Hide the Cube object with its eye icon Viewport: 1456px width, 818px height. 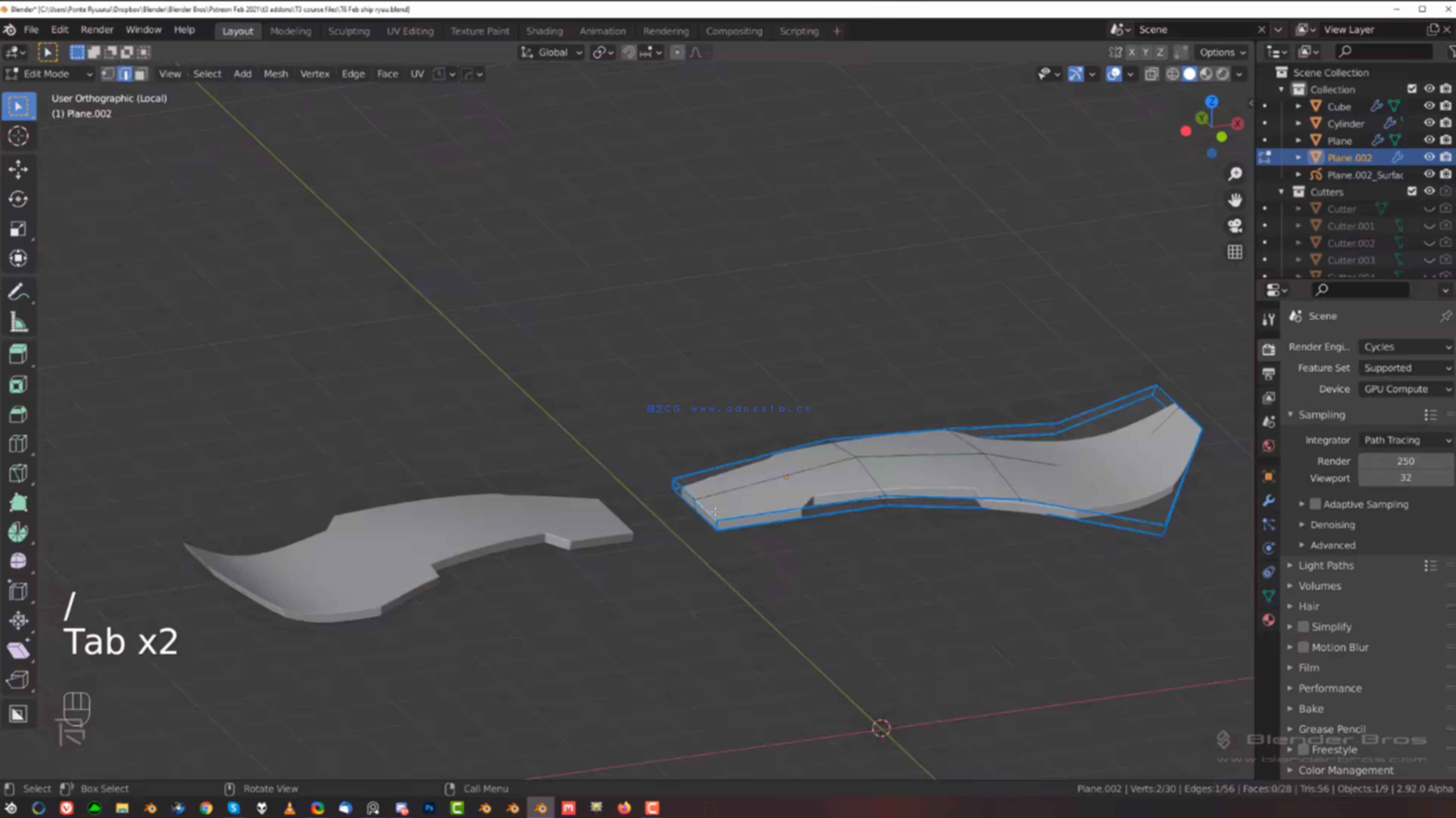pos(1430,106)
